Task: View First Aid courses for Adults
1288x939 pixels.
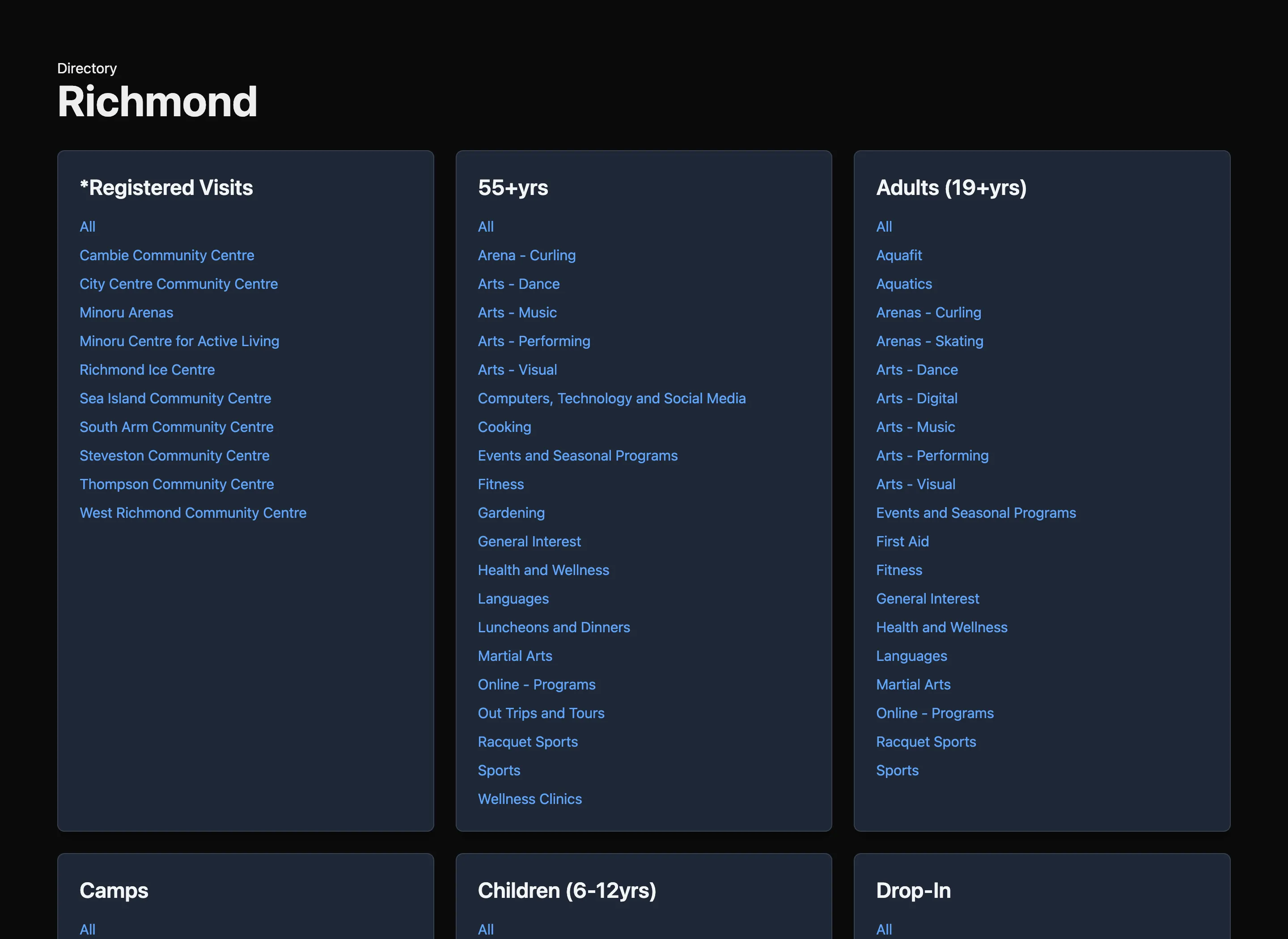Action: [x=902, y=541]
